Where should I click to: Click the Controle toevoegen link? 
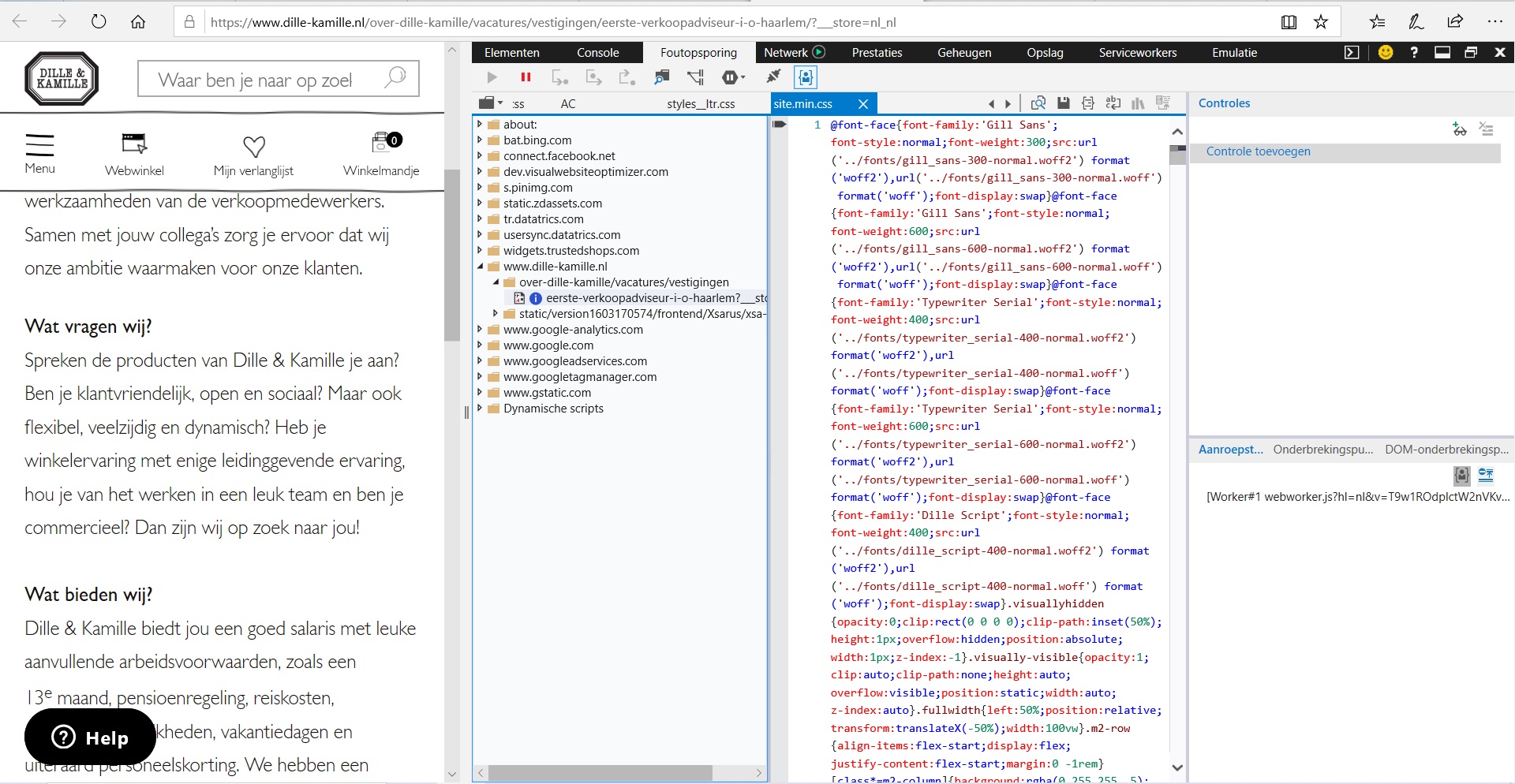point(1258,151)
